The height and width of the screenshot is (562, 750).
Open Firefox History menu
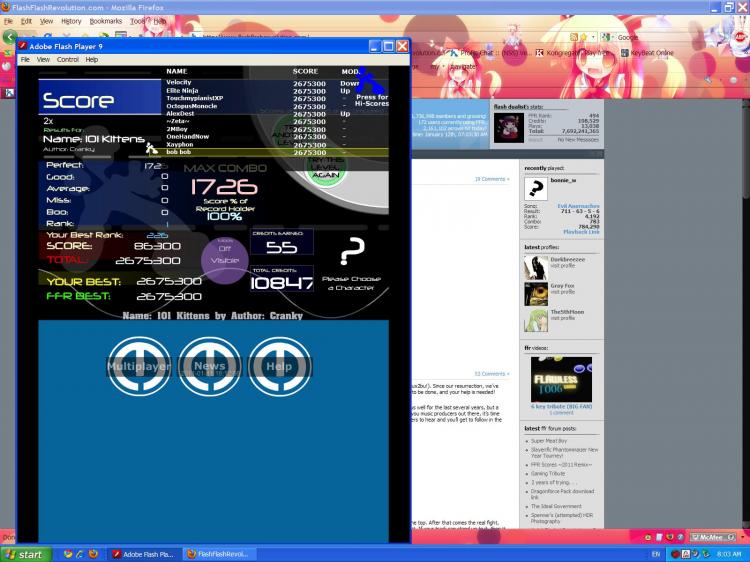(x=71, y=22)
